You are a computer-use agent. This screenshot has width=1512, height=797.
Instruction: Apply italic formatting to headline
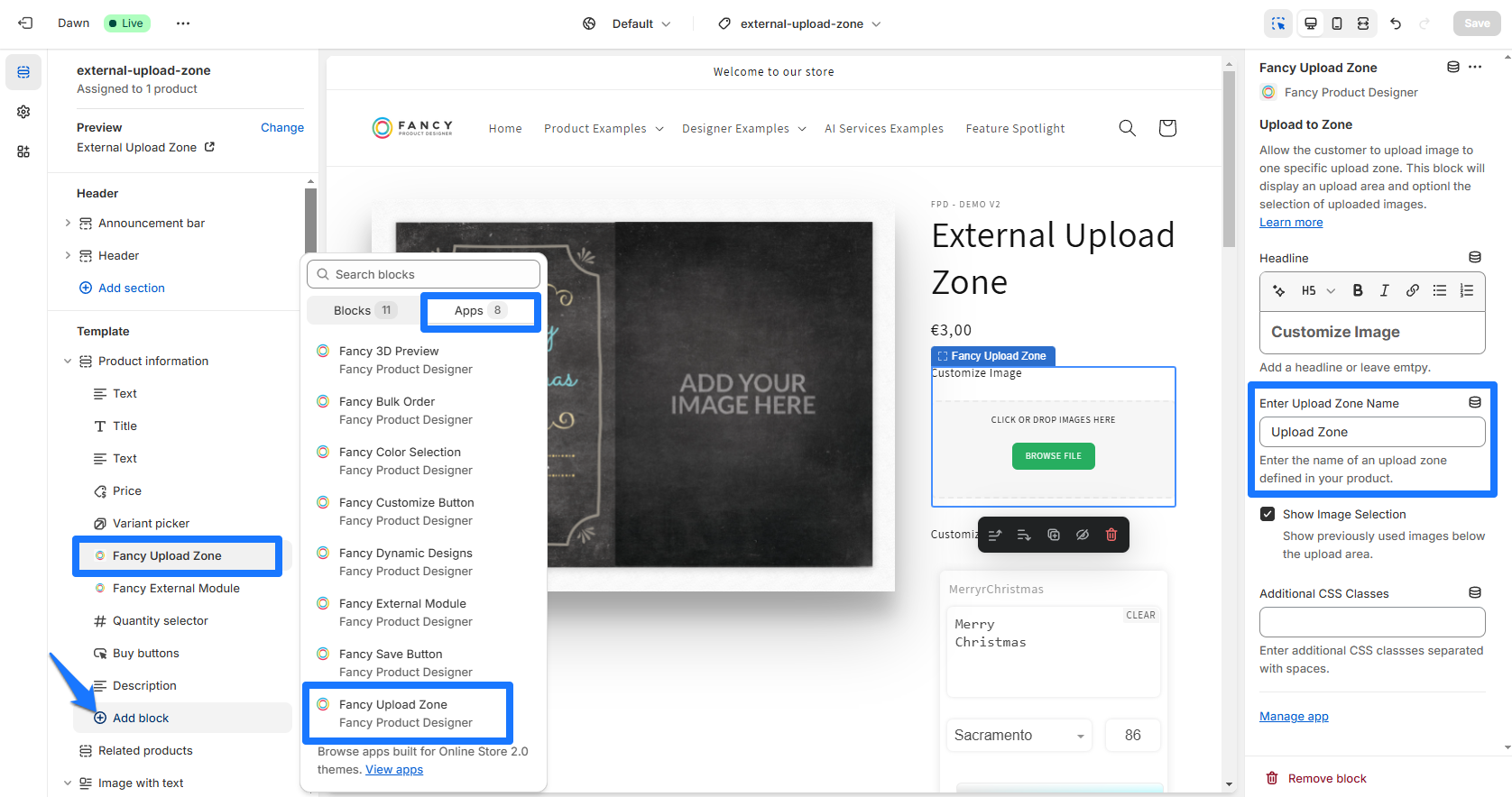click(1385, 290)
